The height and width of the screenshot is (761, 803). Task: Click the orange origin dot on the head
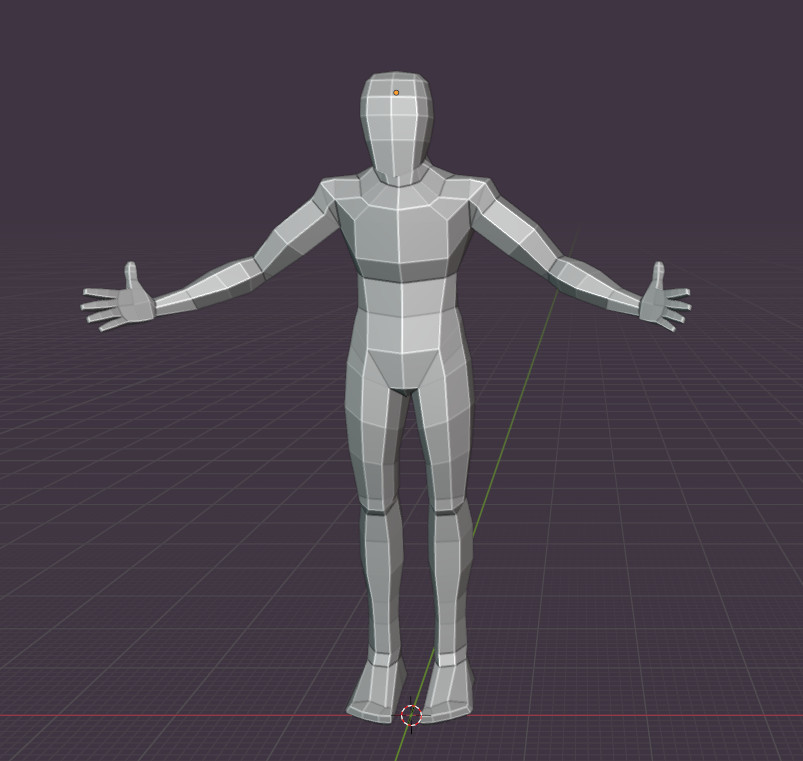click(396, 93)
